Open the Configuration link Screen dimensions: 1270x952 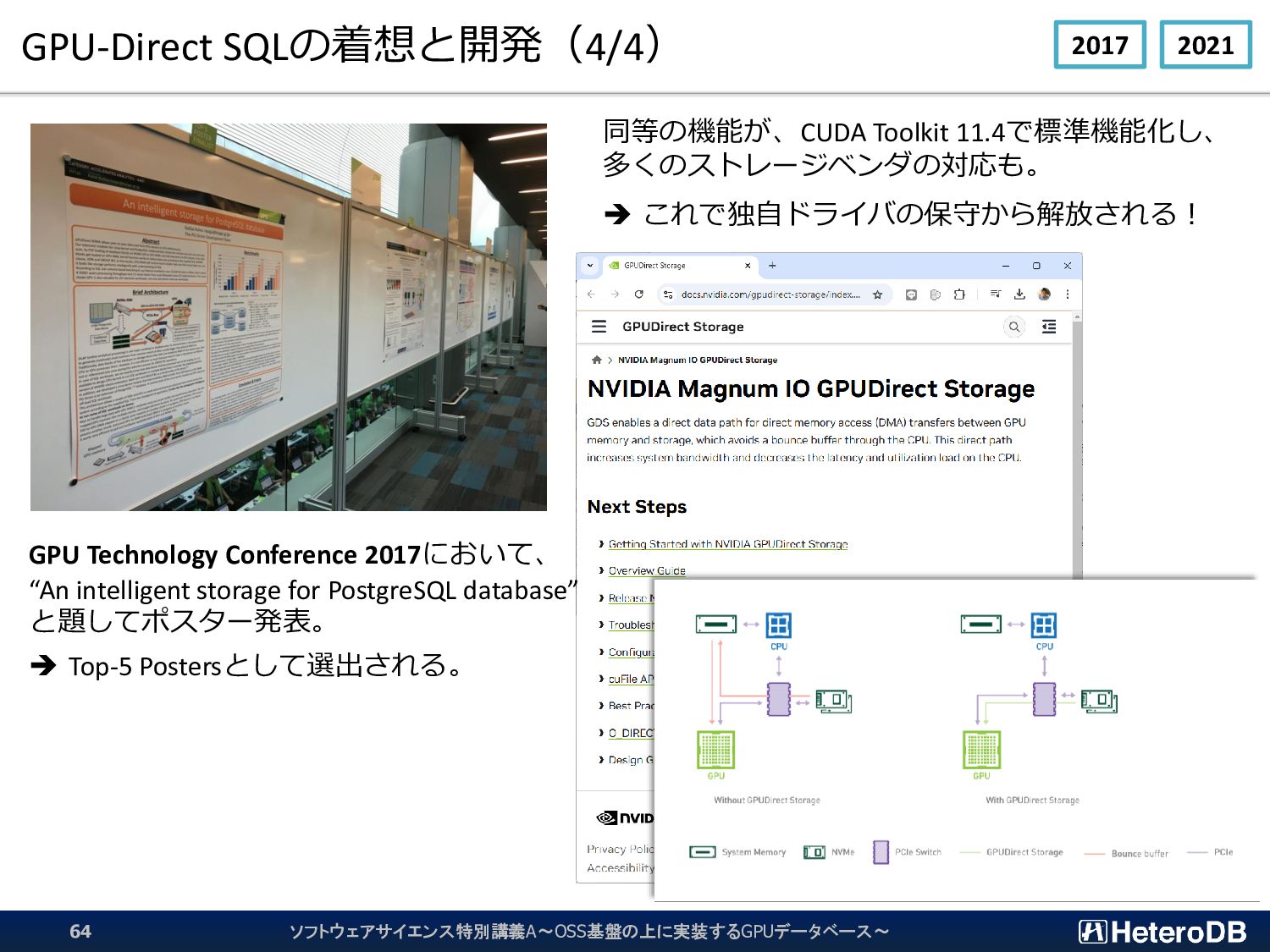point(631,652)
